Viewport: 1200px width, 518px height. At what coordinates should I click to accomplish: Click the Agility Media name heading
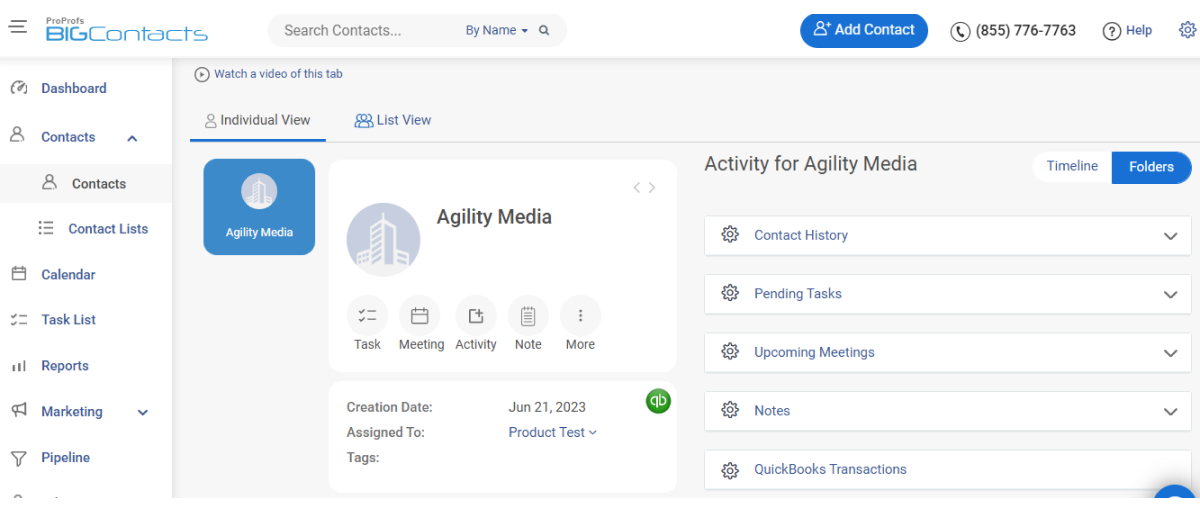(494, 216)
